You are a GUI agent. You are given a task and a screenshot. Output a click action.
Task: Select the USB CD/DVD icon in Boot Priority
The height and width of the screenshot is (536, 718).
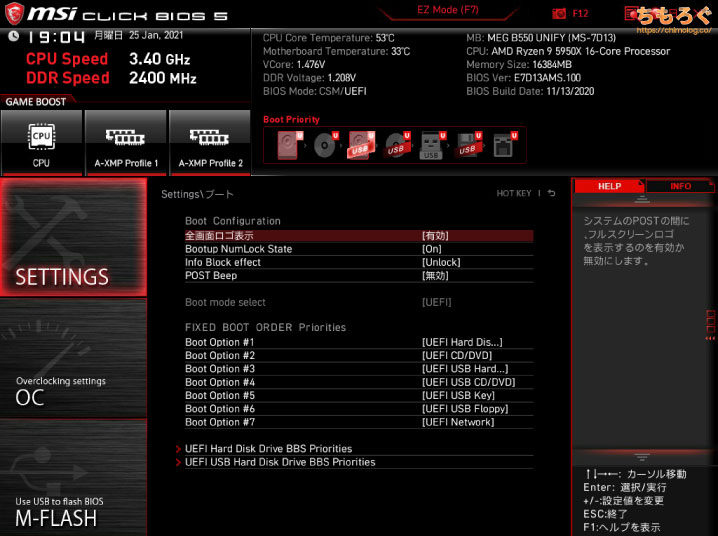point(397,145)
